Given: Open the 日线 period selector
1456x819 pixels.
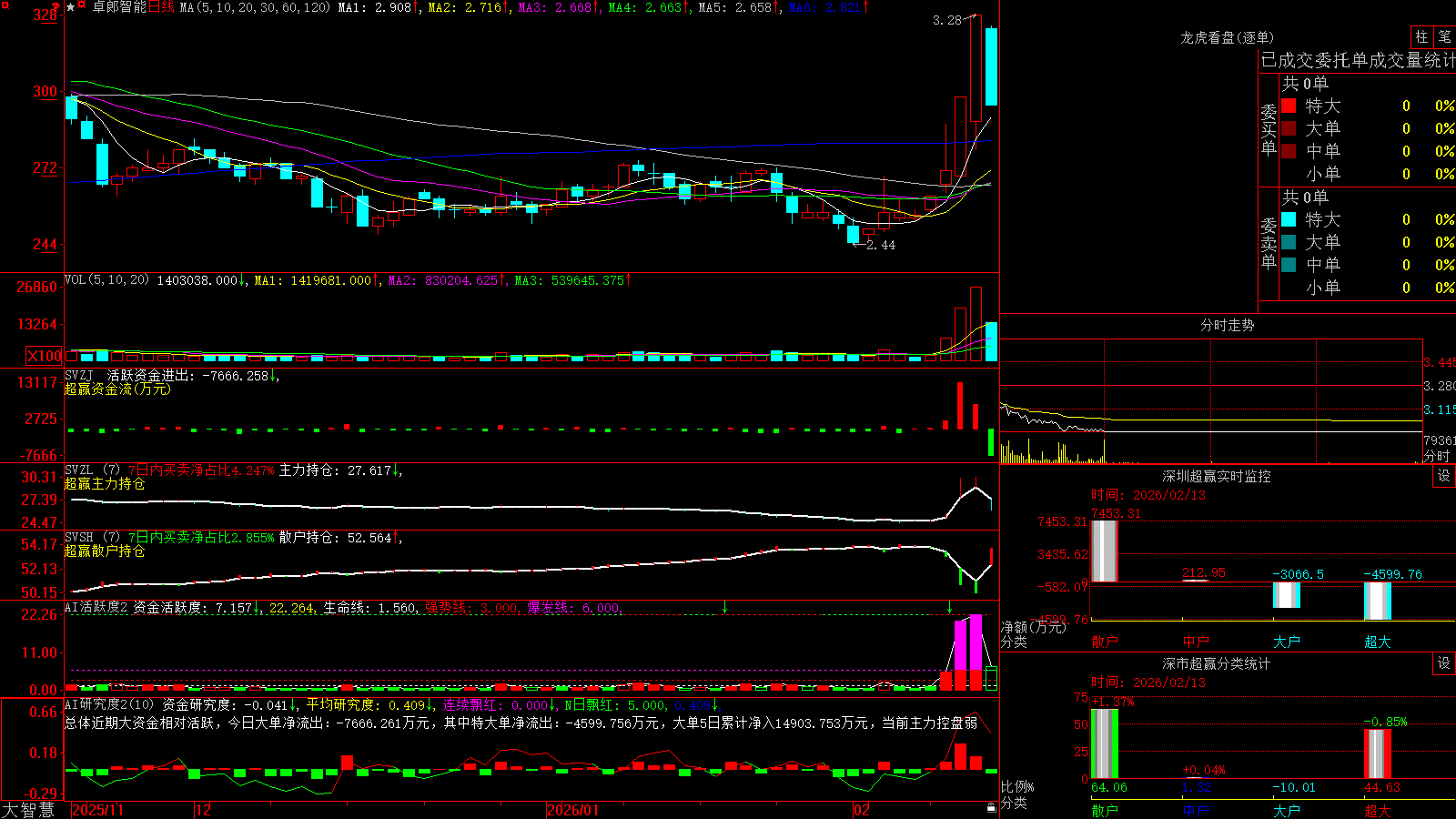Looking at the screenshot, I should 161,7.
